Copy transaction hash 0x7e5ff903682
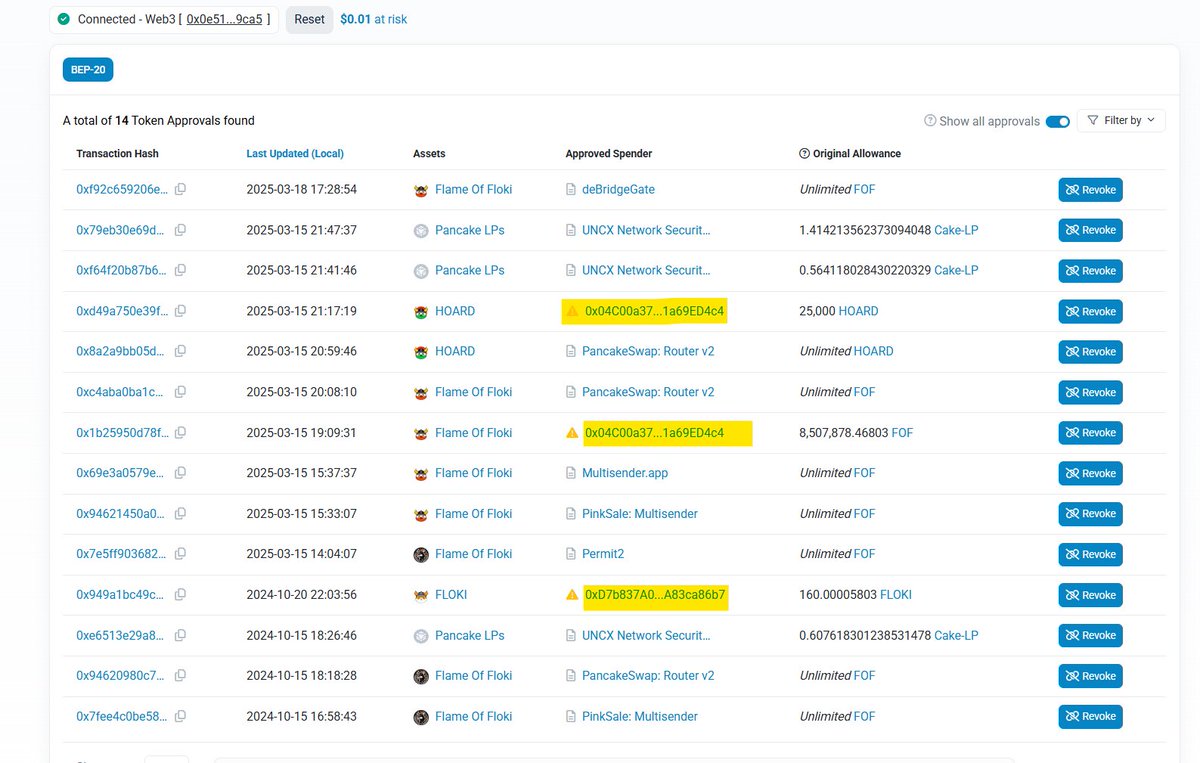The height and width of the screenshot is (763, 1200). [x=181, y=554]
